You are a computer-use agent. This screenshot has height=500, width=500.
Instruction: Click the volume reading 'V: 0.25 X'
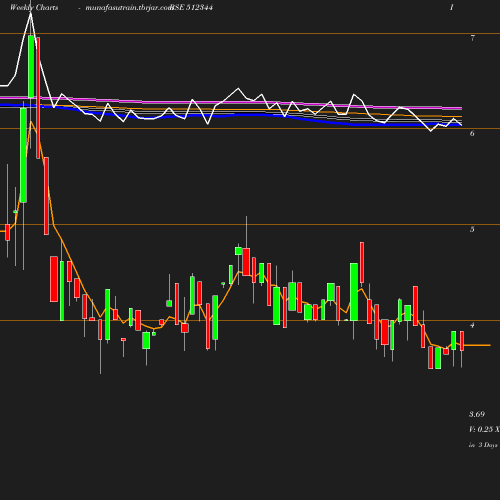[x=484, y=429]
